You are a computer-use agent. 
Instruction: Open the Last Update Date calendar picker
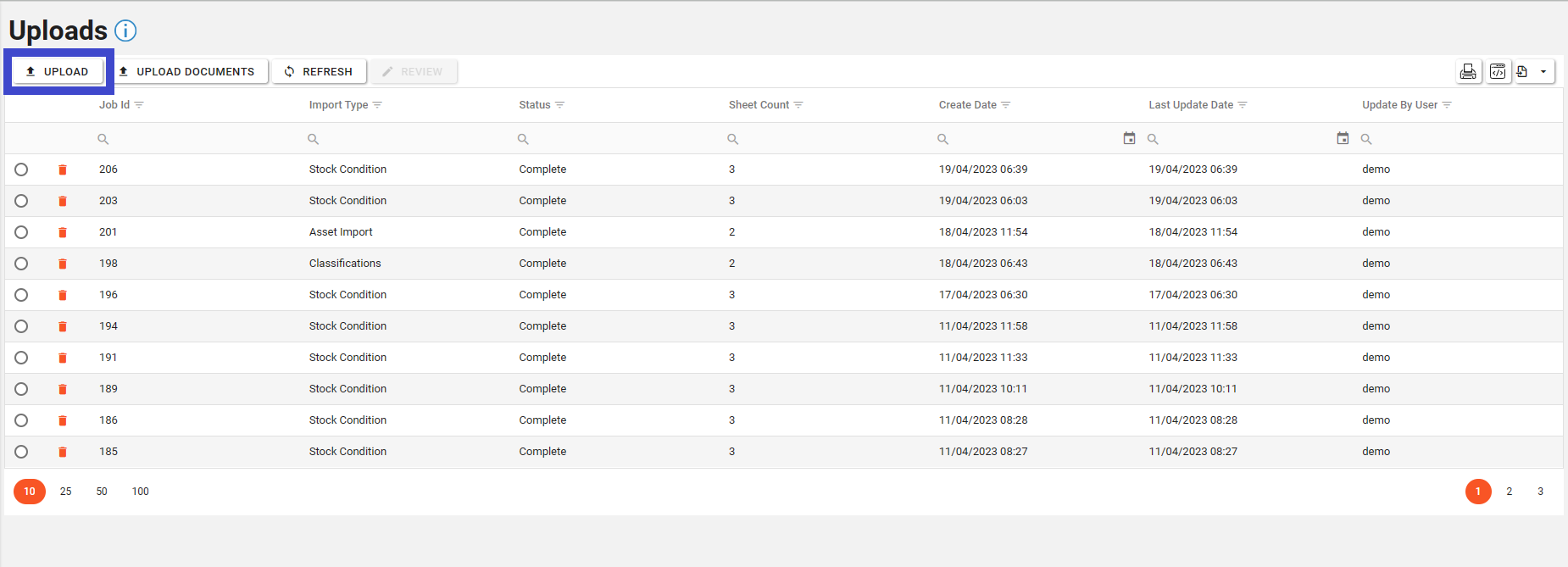(x=1343, y=138)
